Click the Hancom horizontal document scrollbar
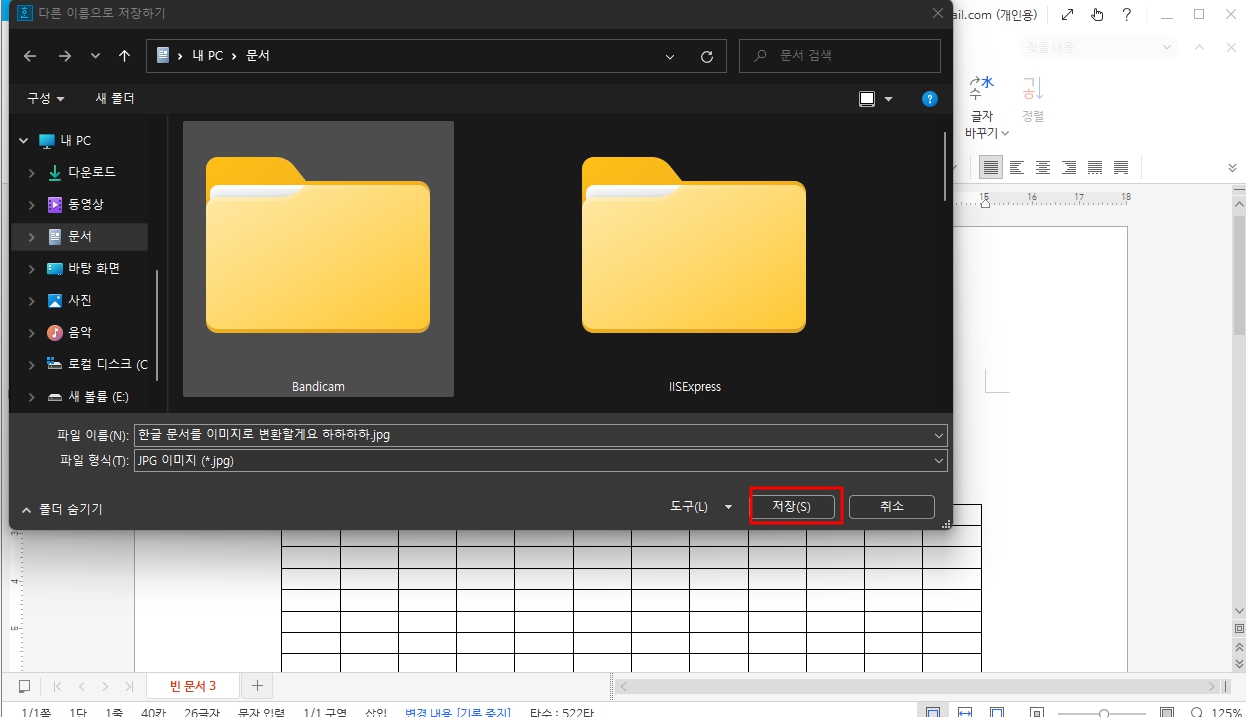Viewport: 1246px width, 717px height. coord(918,687)
